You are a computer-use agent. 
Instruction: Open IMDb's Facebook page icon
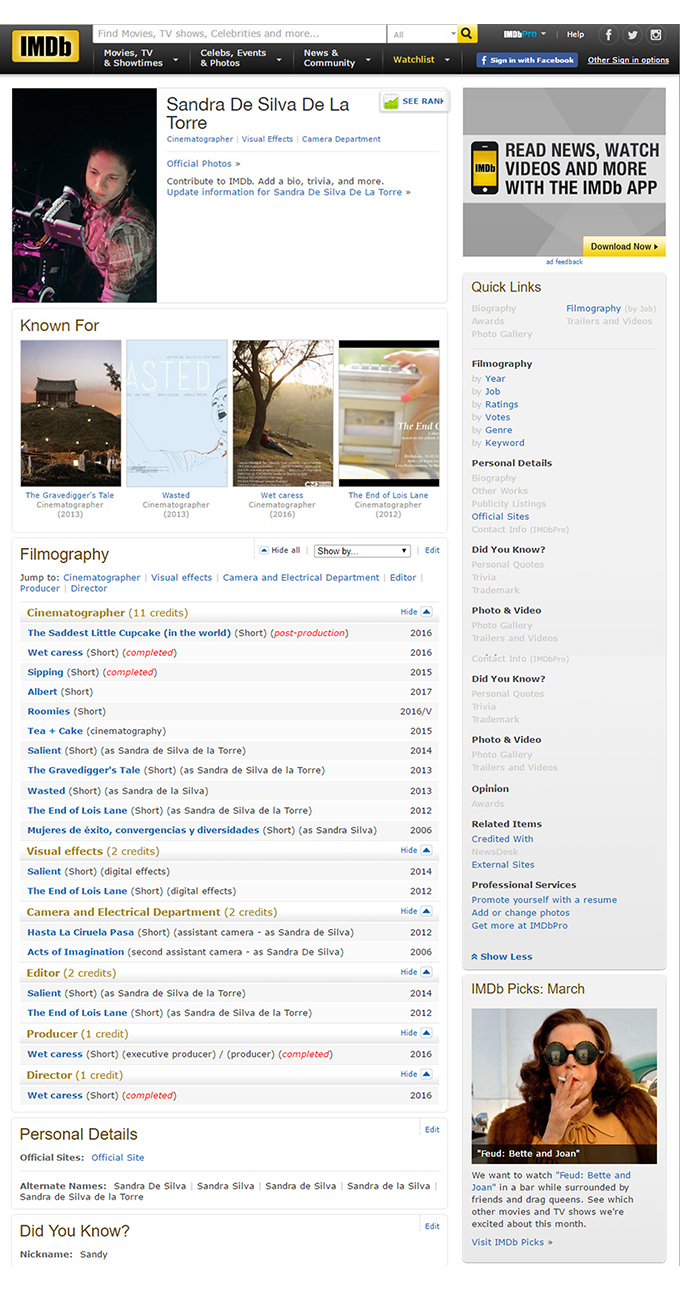point(608,35)
